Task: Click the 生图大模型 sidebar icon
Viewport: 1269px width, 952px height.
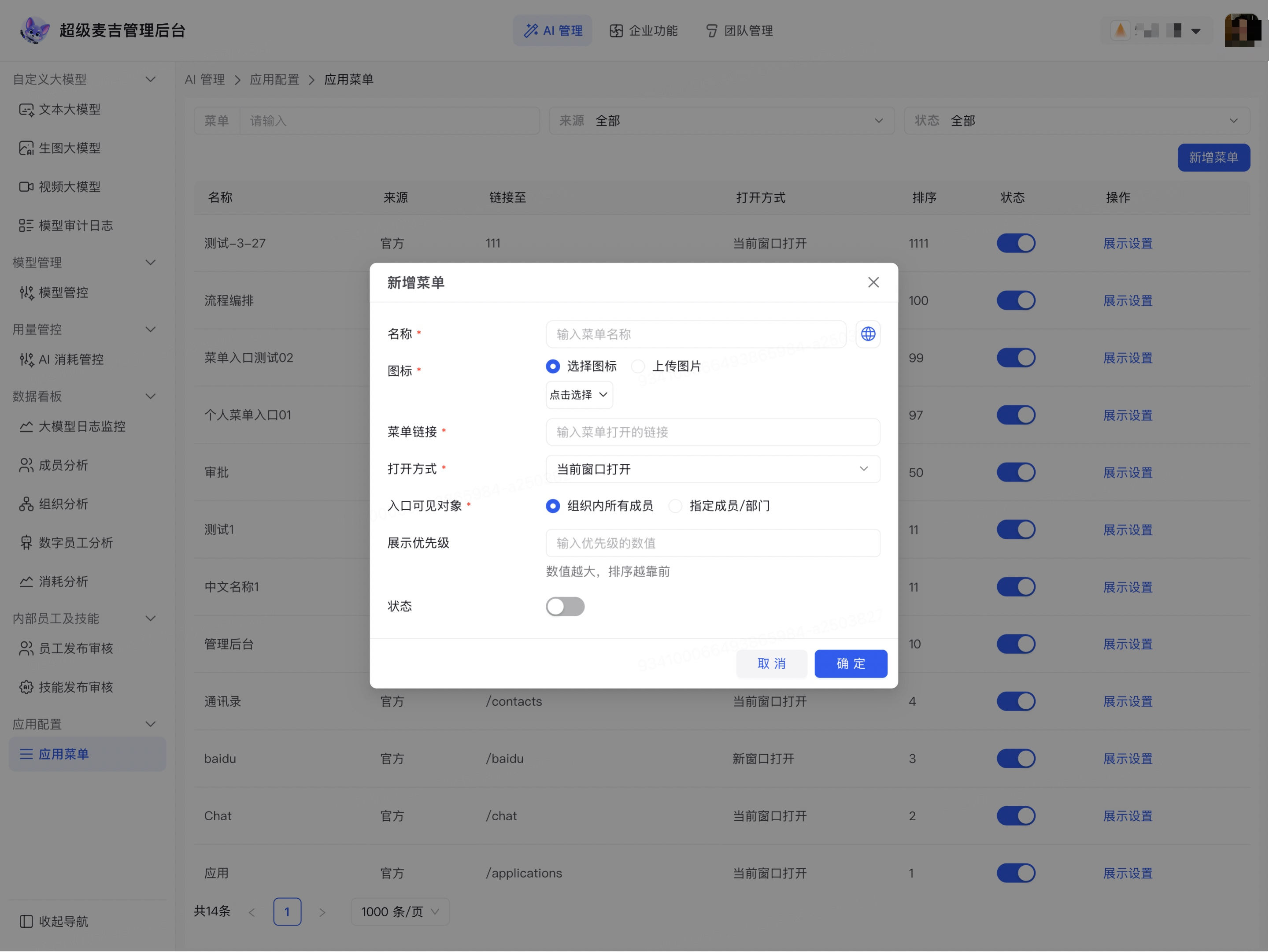Action: click(x=26, y=148)
